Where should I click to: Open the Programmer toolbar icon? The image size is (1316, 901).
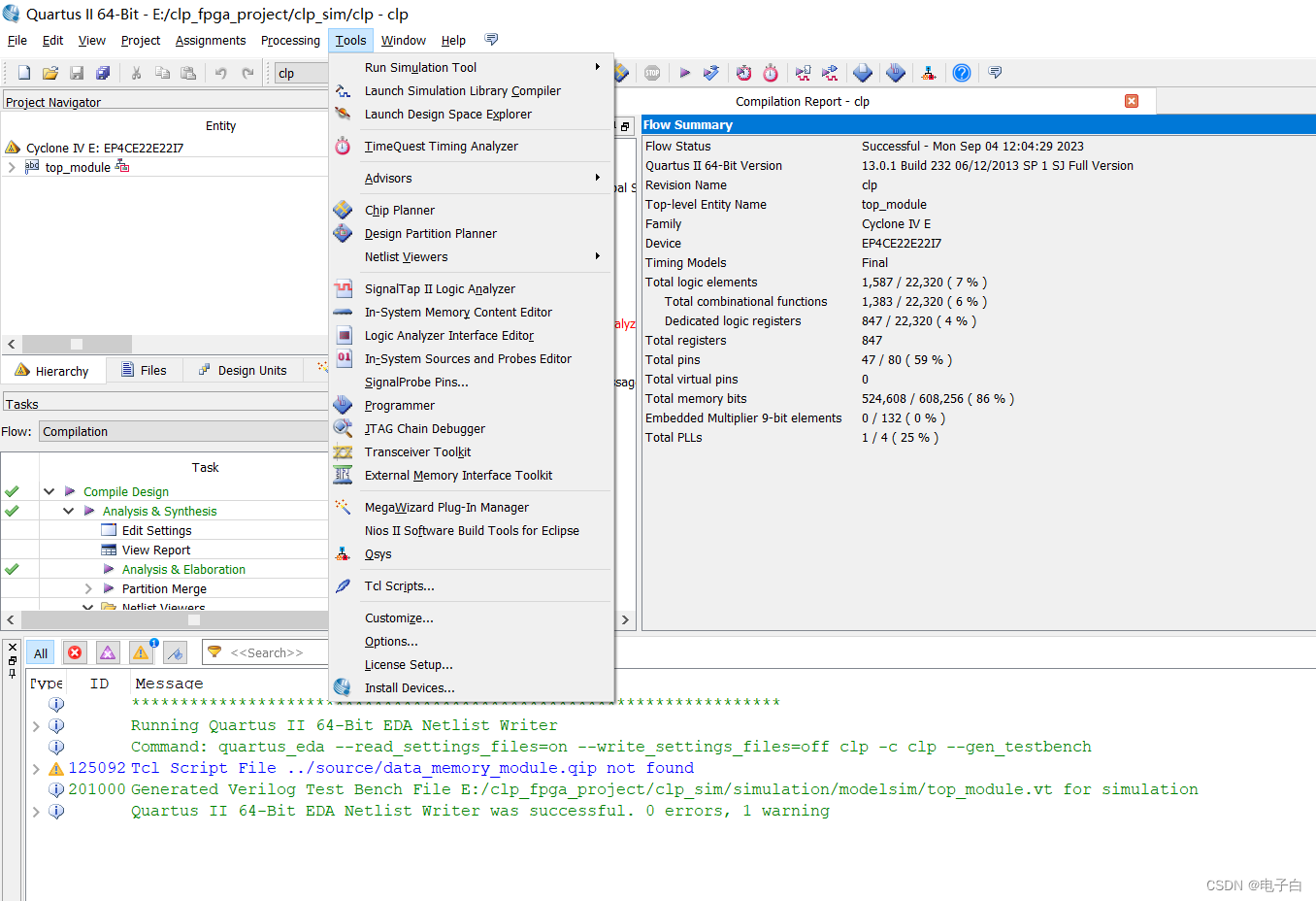pyautogui.click(x=896, y=73)
